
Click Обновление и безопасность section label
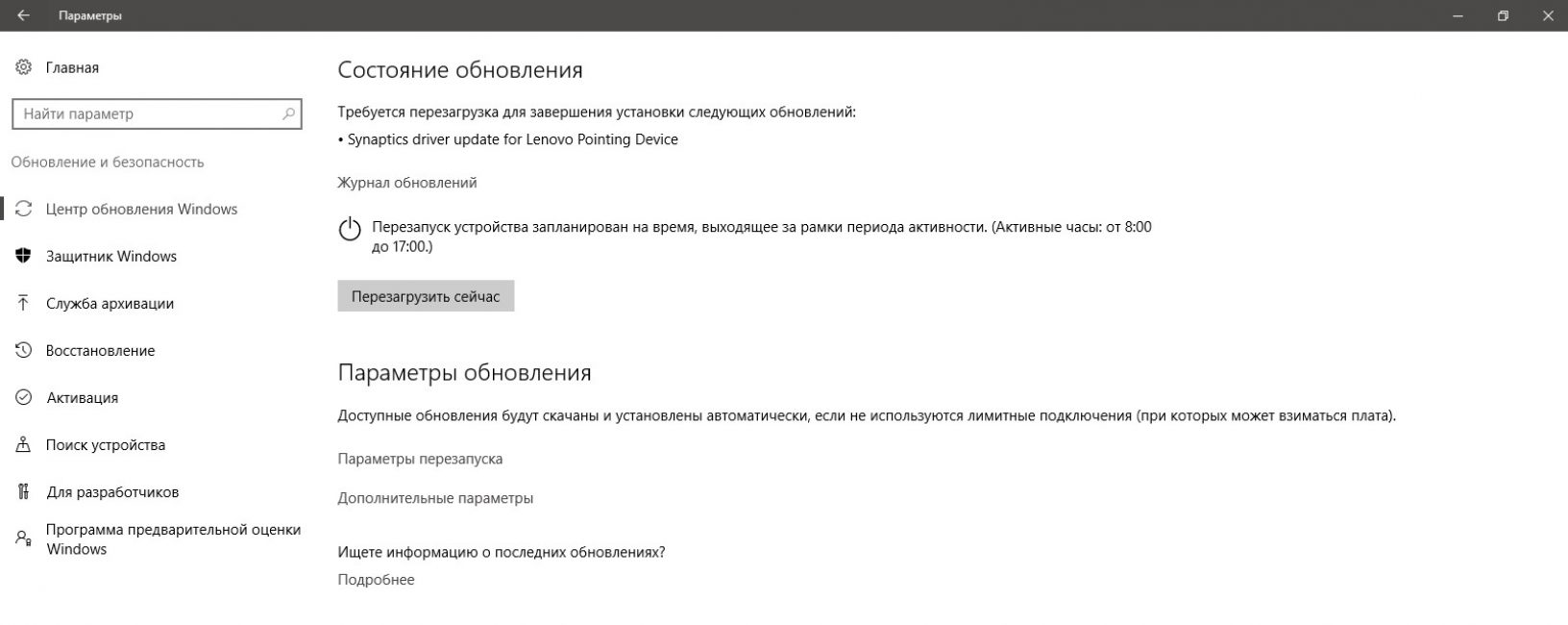pyautogui.click(x=108, y=162)
